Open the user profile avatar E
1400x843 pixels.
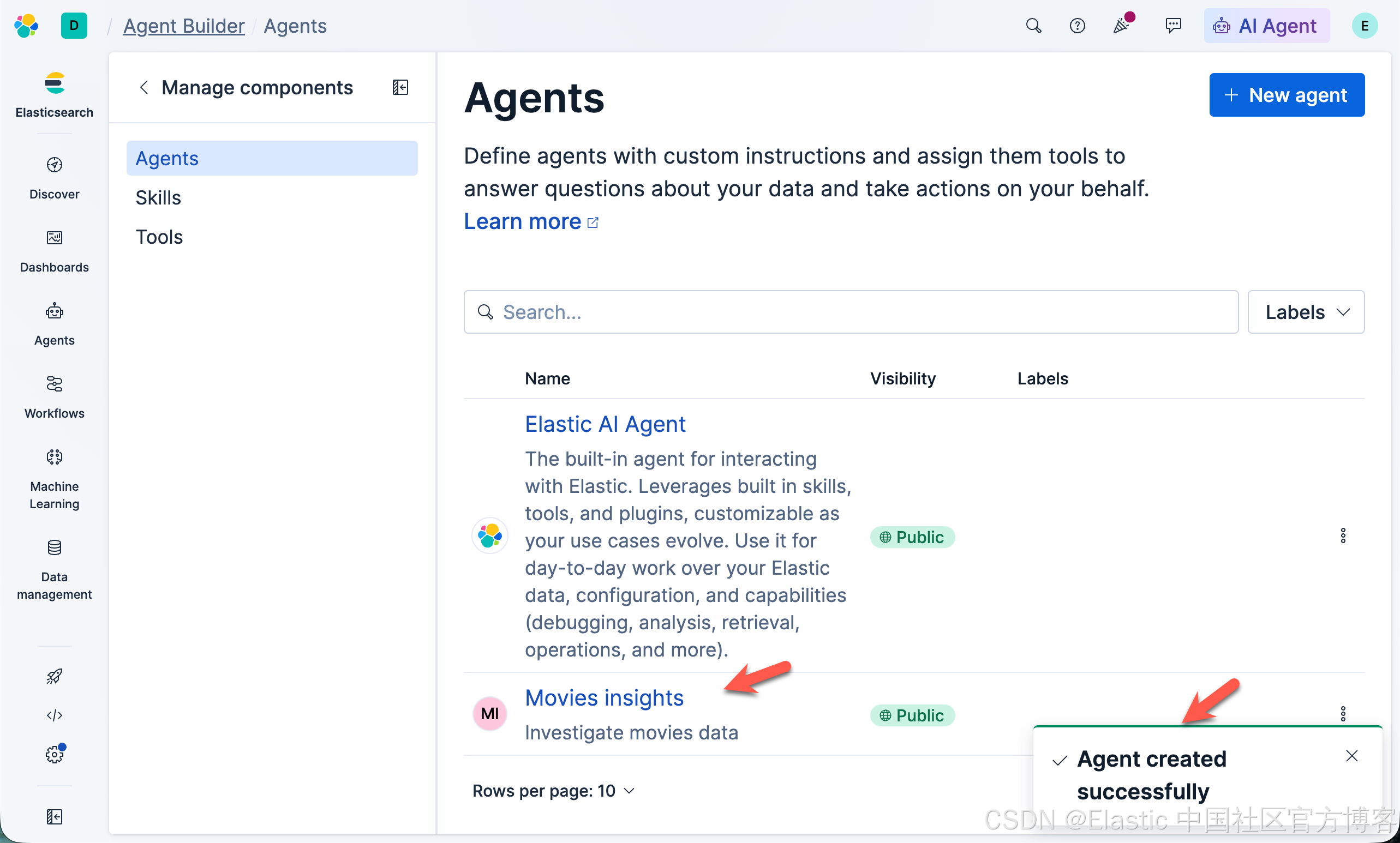(x=1364, y=26)
